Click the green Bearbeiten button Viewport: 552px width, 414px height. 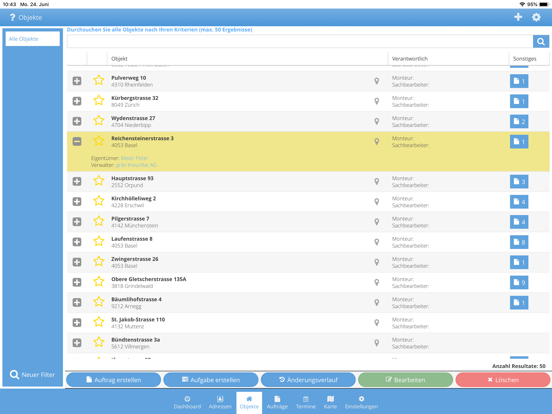click(406, 380)
